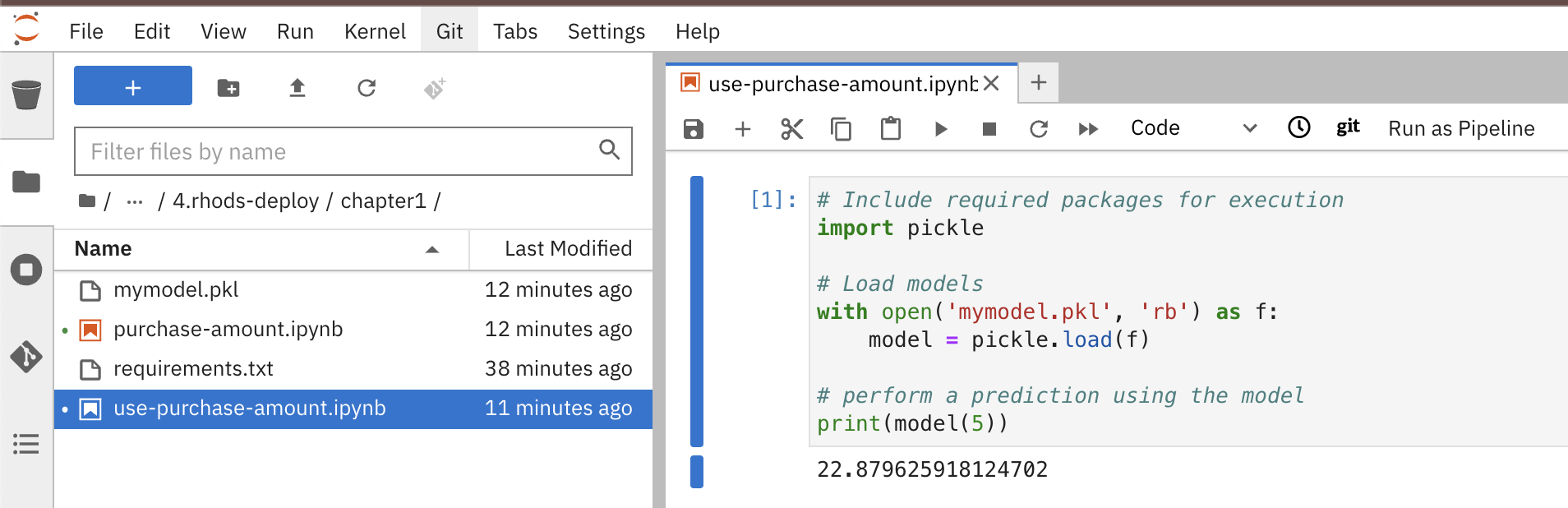
Task: Run the selected cell
Action: 941,129
